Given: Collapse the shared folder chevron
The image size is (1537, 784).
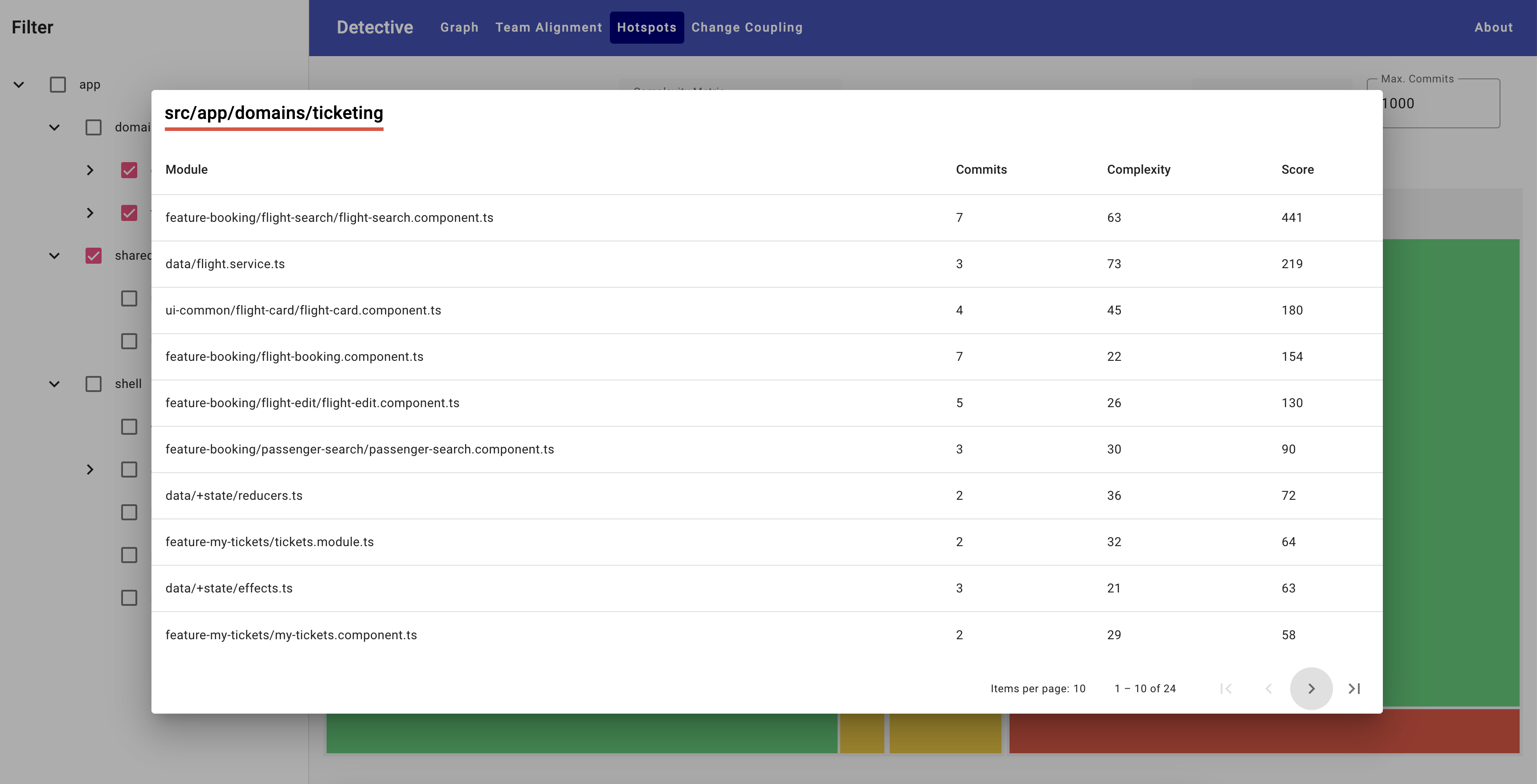Looking at the screenshot, I should (x=54, y=256).
